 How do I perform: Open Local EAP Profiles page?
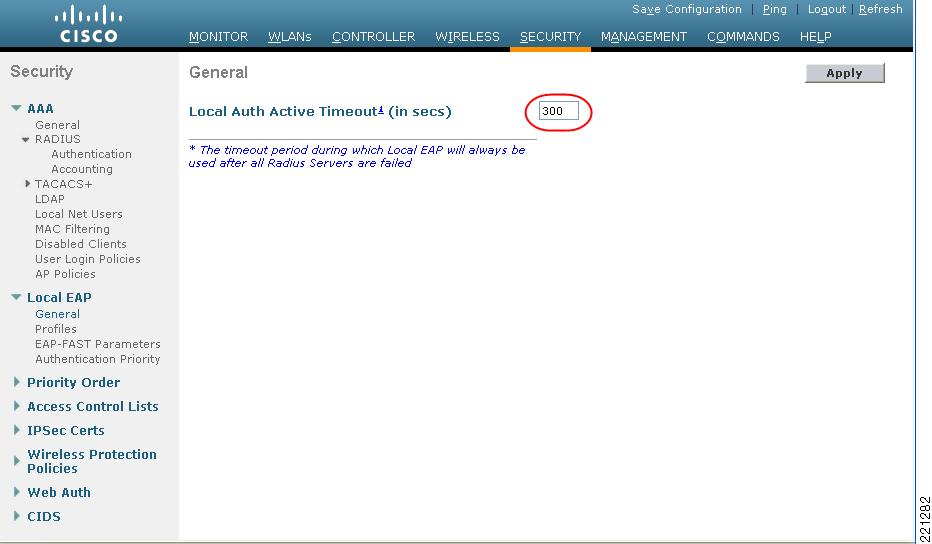[55, 329]
